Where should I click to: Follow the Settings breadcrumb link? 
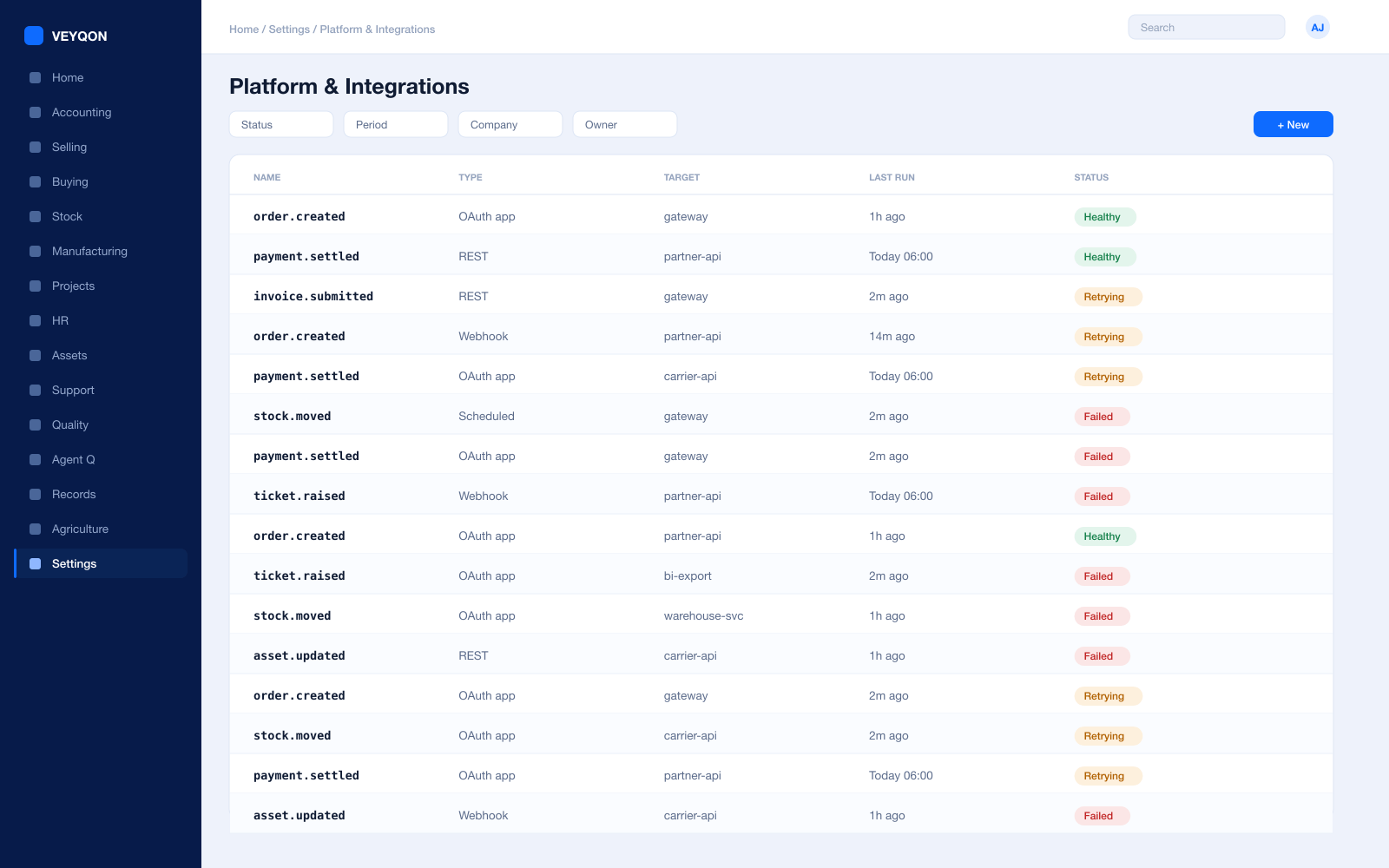[289, 29]
